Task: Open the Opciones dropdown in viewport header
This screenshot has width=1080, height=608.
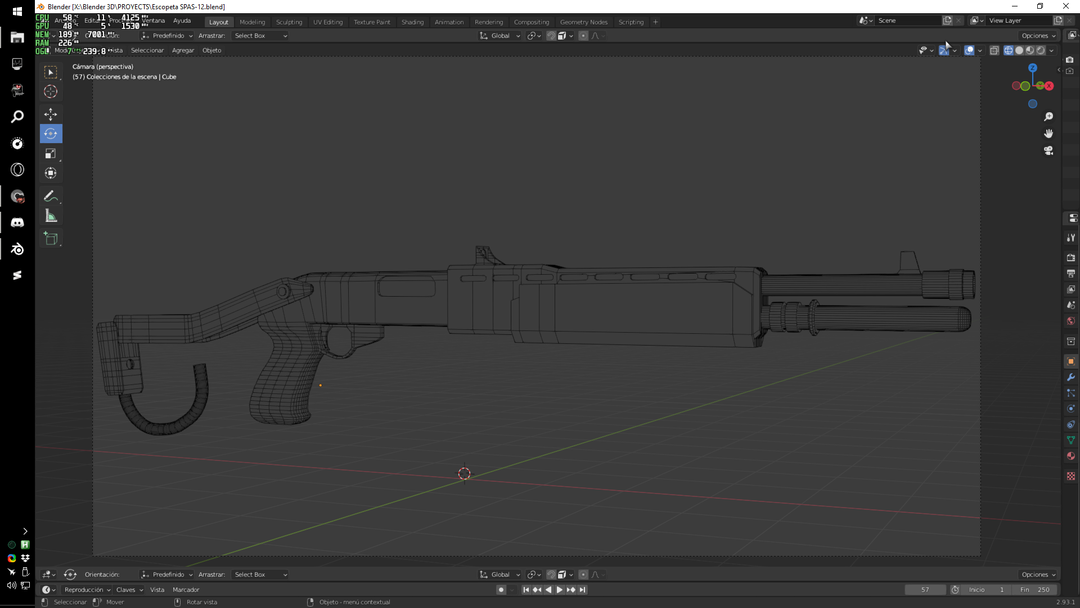Action: pos(1036,35)
